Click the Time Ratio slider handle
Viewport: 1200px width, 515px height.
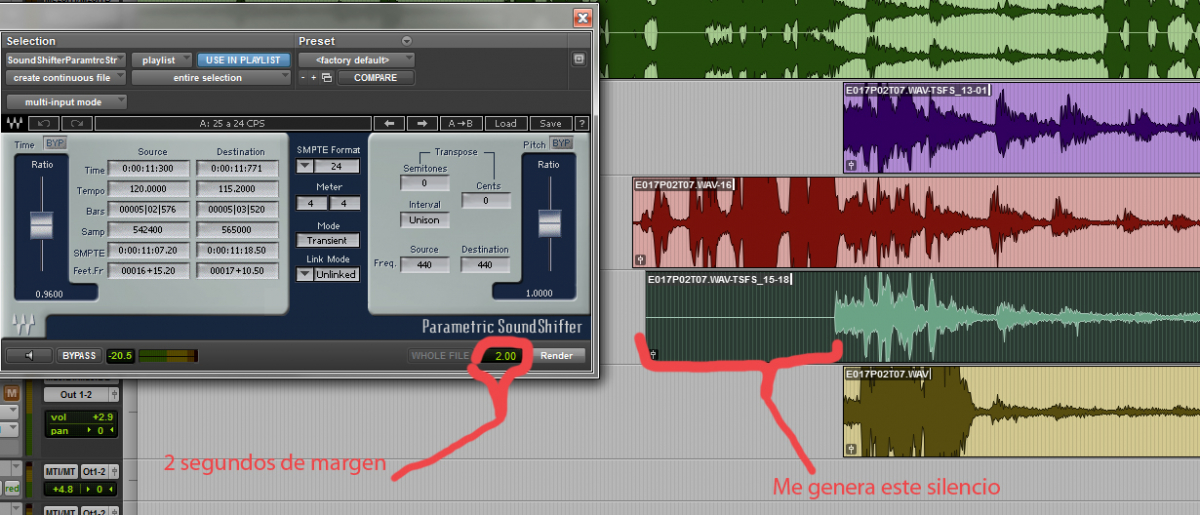point(42,223)
